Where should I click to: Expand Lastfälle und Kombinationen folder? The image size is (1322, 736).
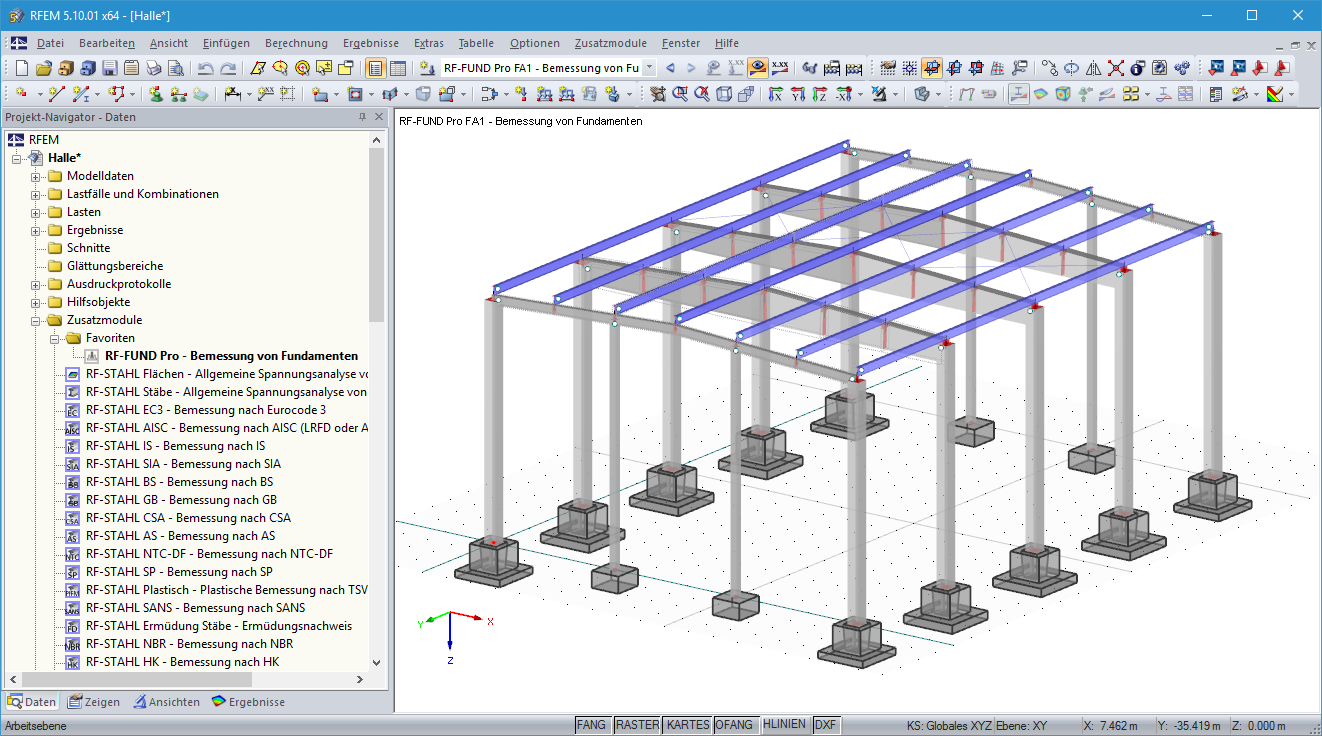coord(36,194)
